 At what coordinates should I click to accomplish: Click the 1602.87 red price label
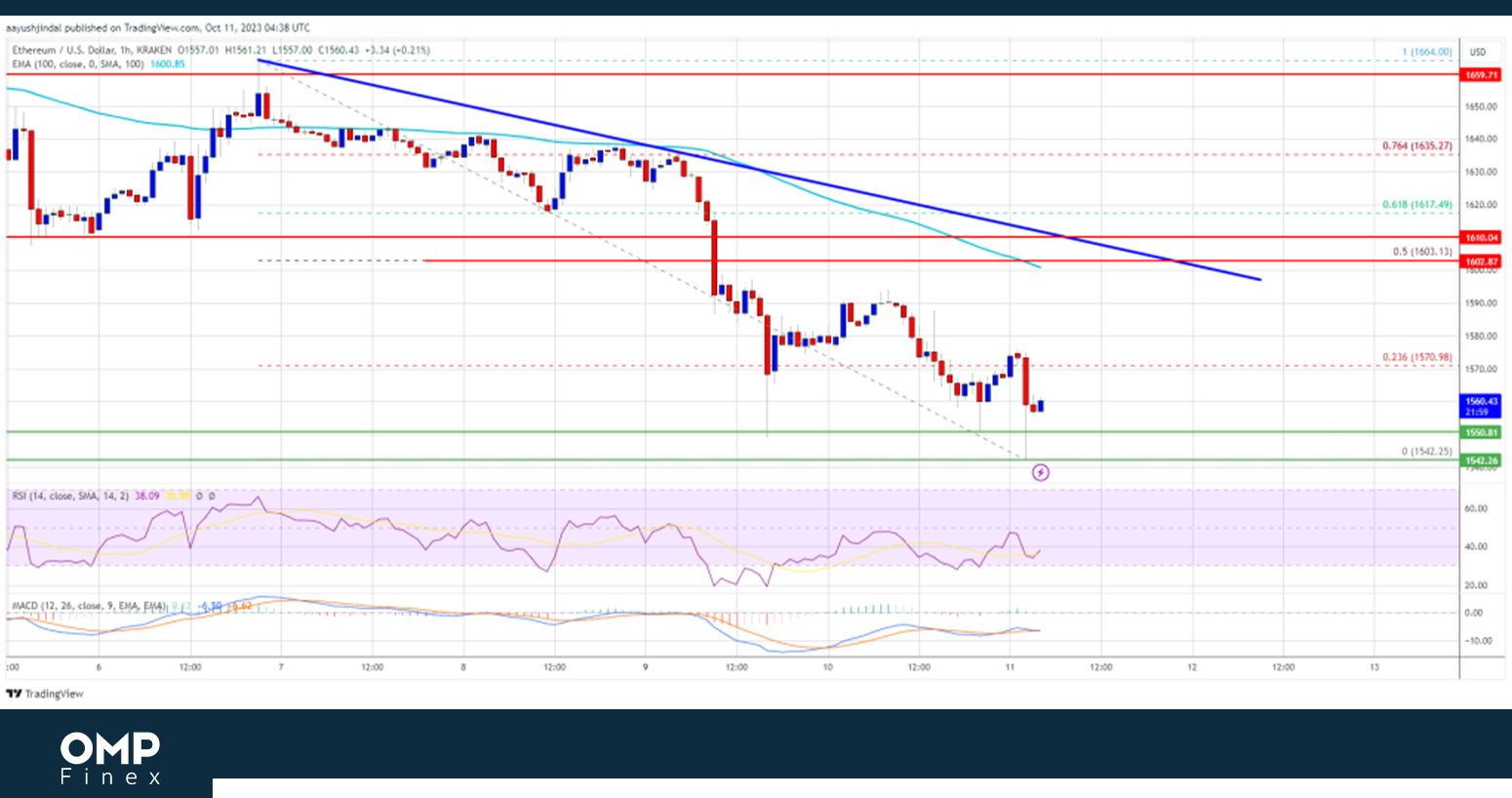[1481, 261]
